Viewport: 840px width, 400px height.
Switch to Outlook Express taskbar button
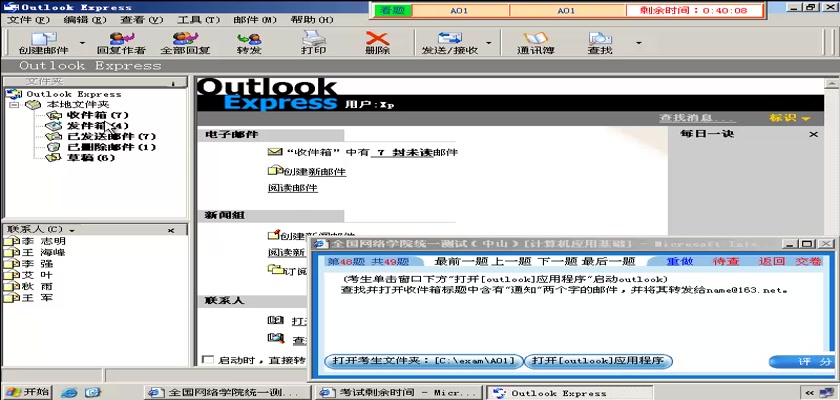point(568,393)
